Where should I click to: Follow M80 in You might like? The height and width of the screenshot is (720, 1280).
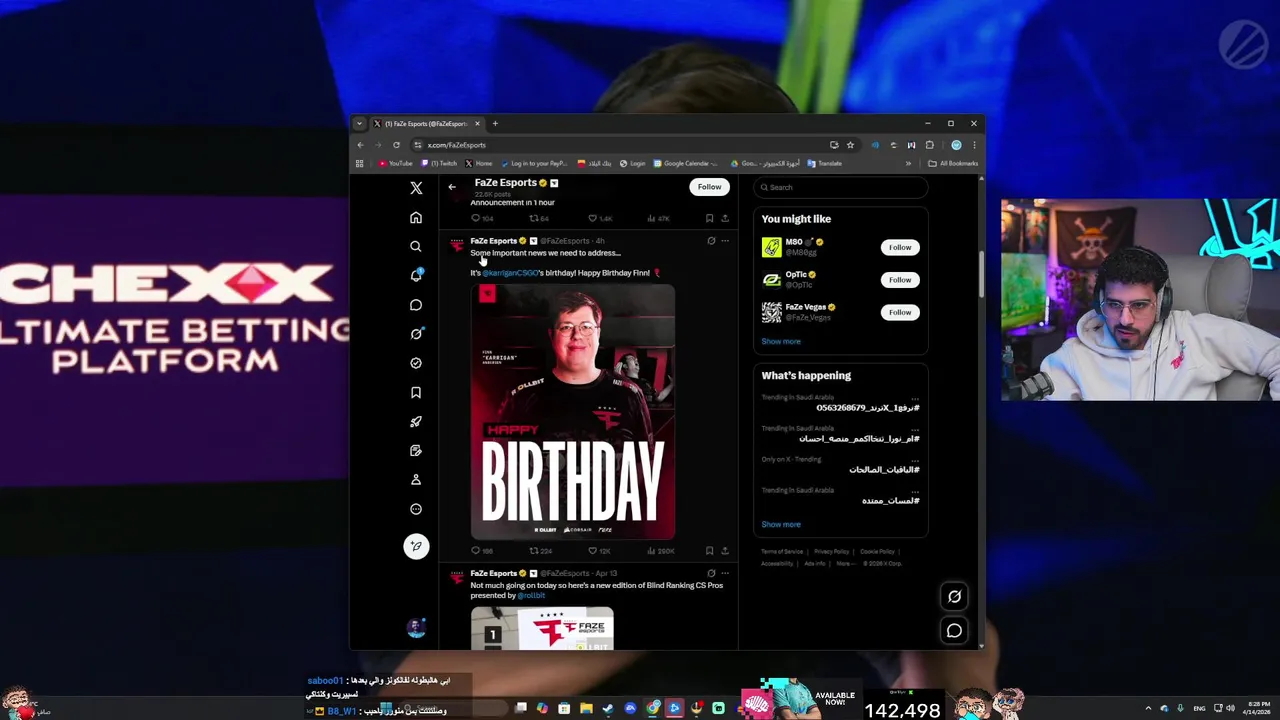coord(900,247)
